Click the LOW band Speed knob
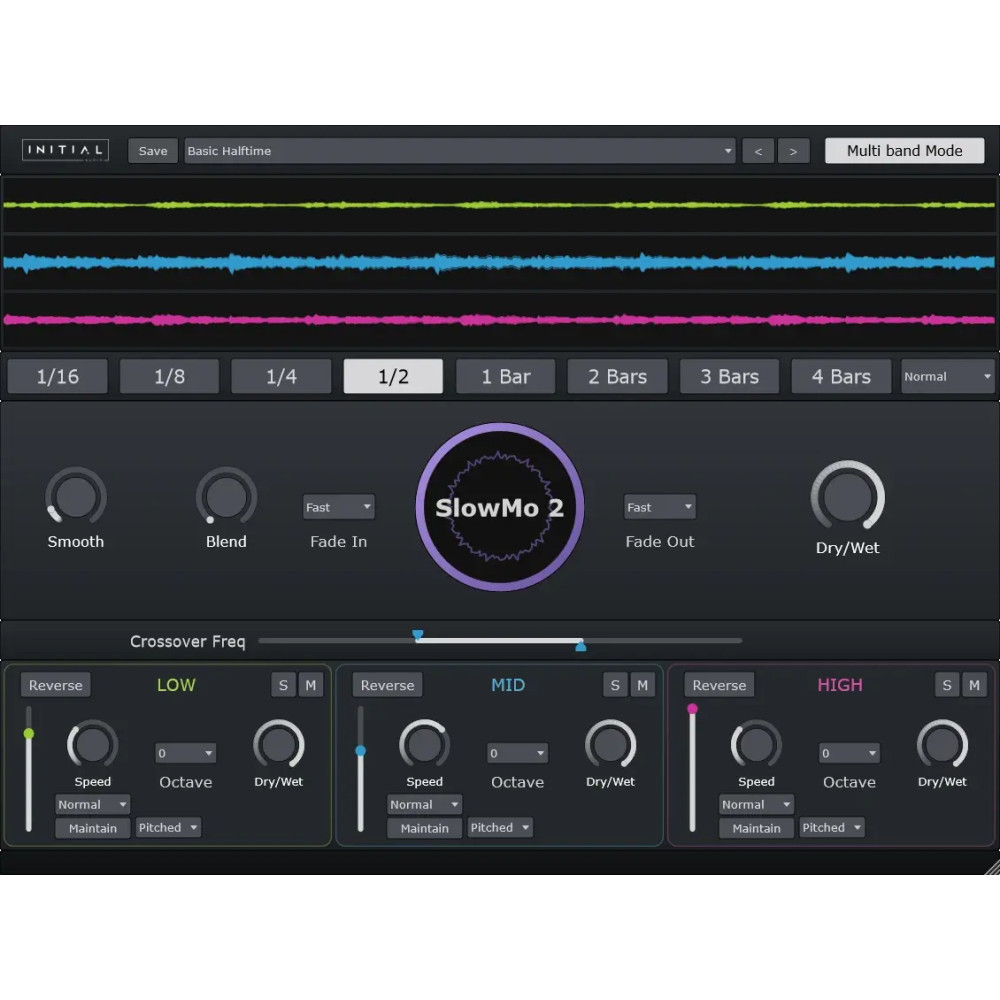The image size is (1000, 1000). (92, 745)
